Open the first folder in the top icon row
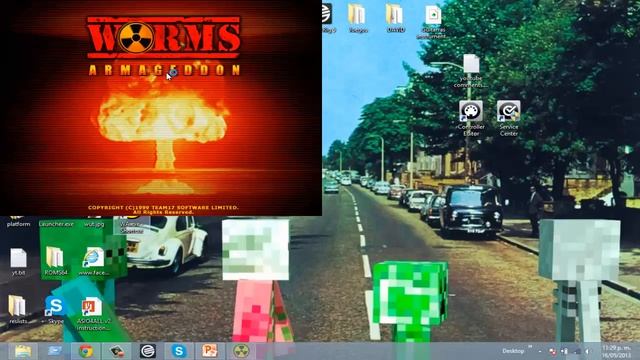 pos(357,18)
